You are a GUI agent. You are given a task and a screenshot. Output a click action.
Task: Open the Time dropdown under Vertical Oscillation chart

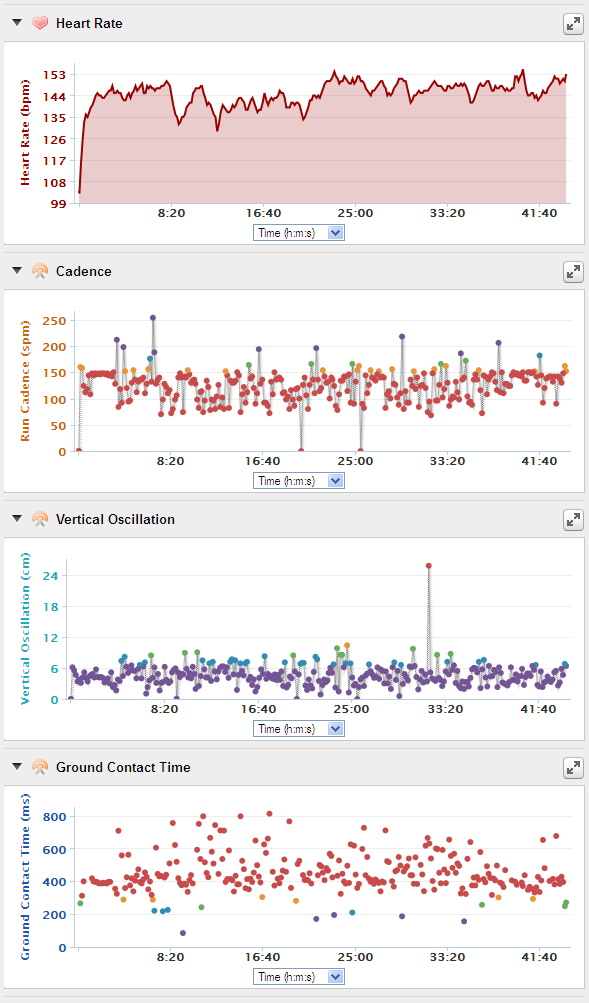click(299, 729)
